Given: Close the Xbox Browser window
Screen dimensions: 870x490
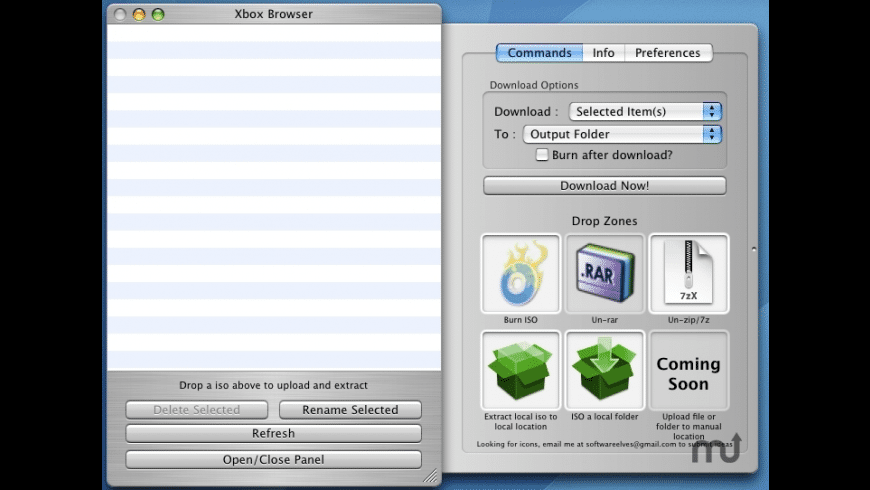Looking at the screenshot, I should coord(120,14).
